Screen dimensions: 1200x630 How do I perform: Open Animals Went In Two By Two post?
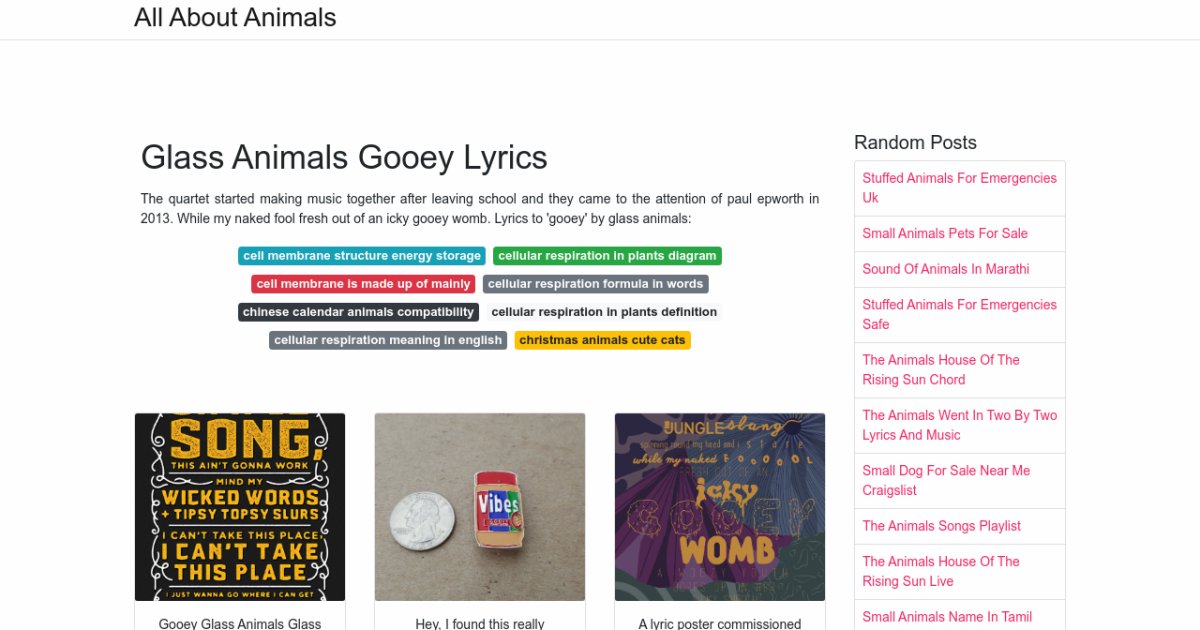click(x=959, y=425)
